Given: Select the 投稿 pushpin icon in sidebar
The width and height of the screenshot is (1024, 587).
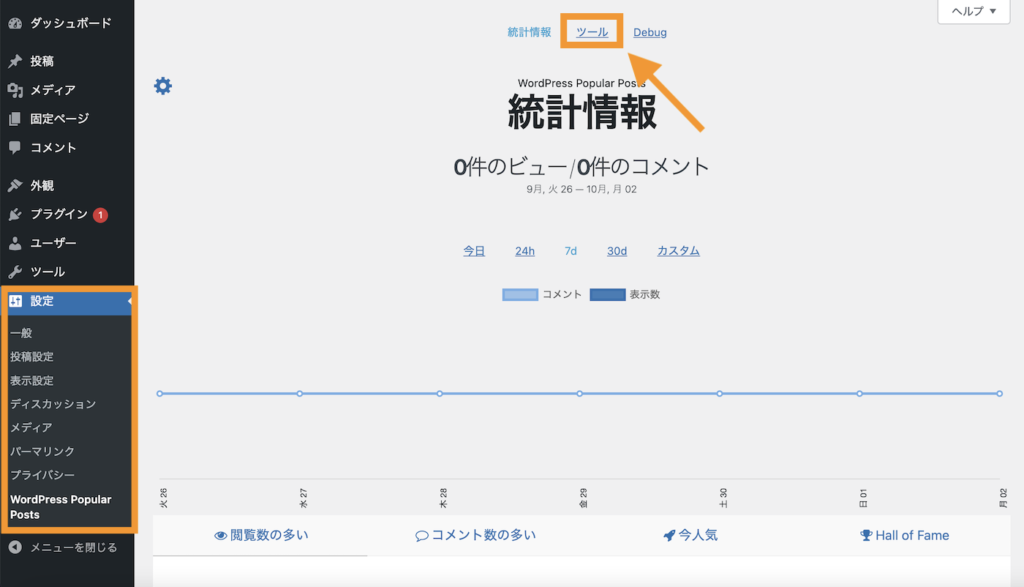Looking at the screenshot, I should pos(16,62).
